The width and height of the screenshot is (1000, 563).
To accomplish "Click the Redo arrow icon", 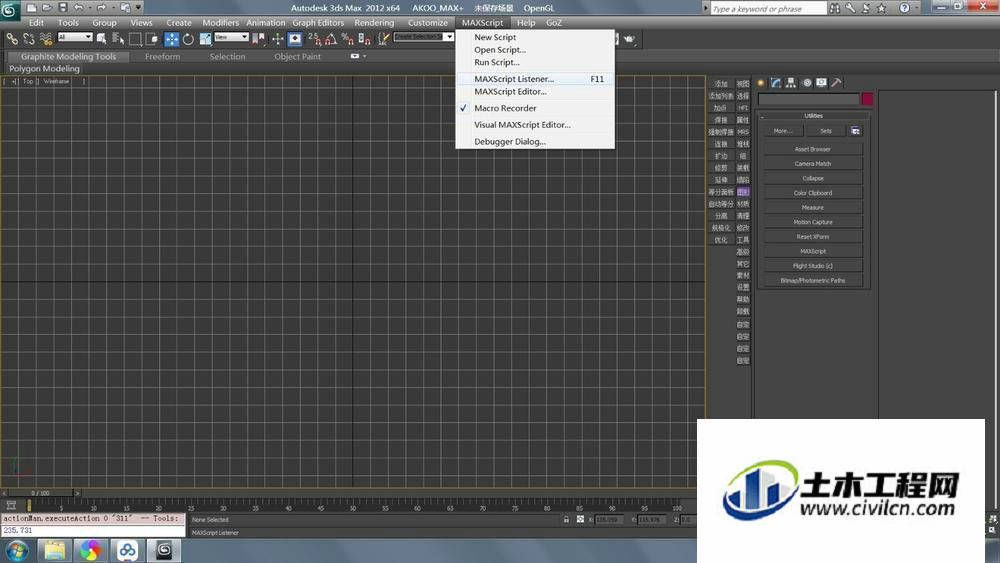I will coord(101,8).
